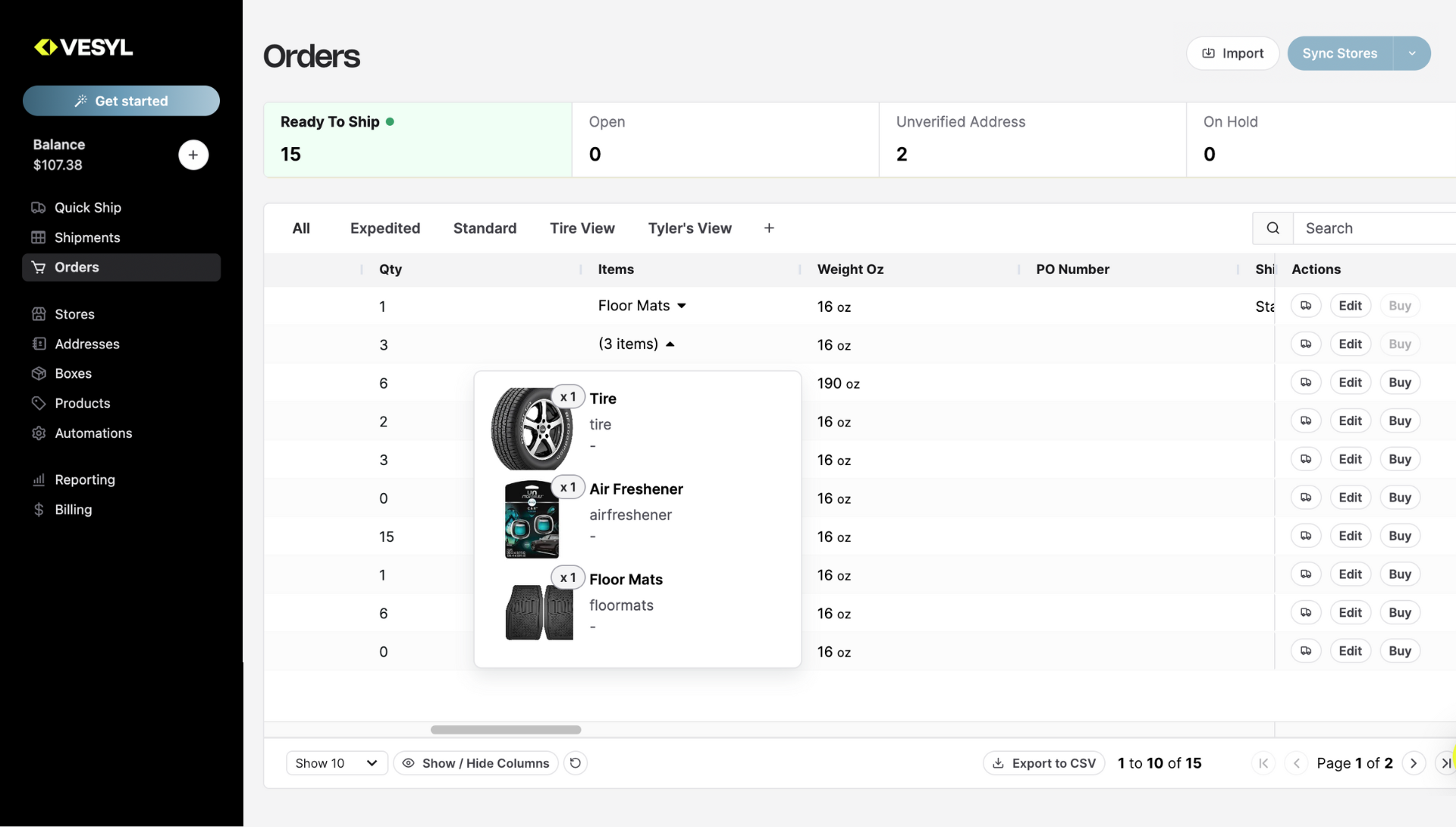This screenshot has height=827, width=1456.
Task: Select the Ready To Ship status filter
Action: 417,140
